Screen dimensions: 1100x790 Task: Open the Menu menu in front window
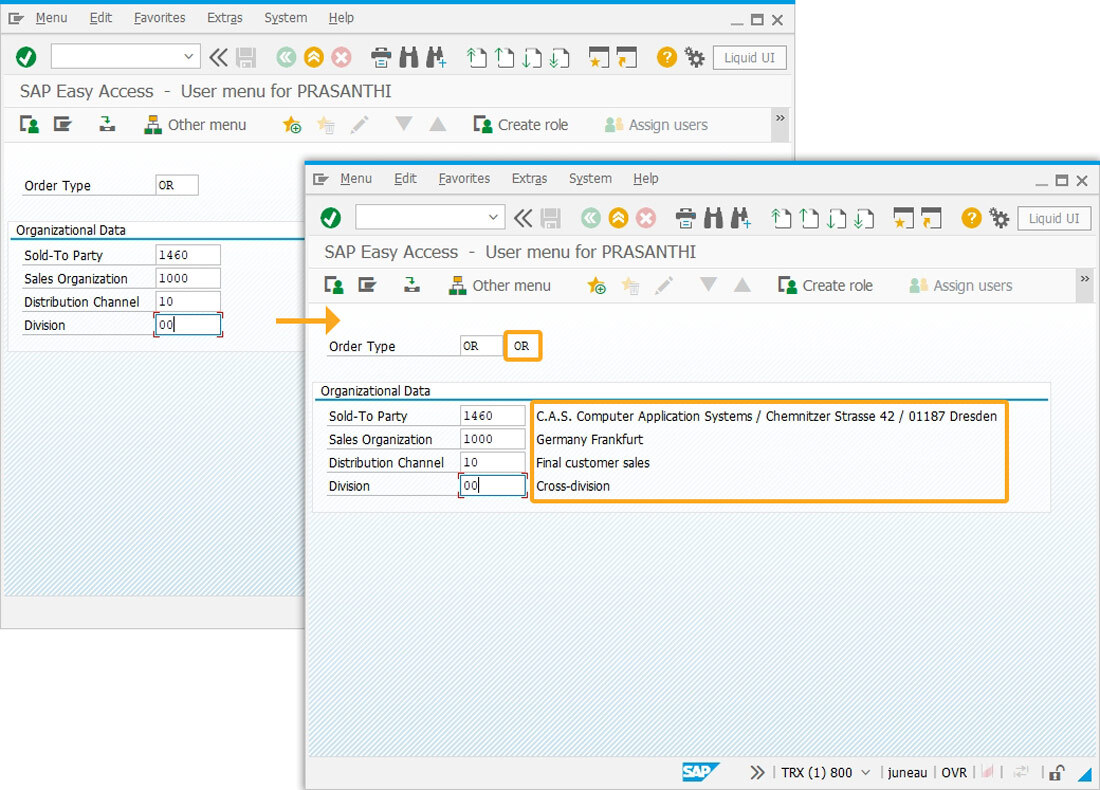click(356, 178)
